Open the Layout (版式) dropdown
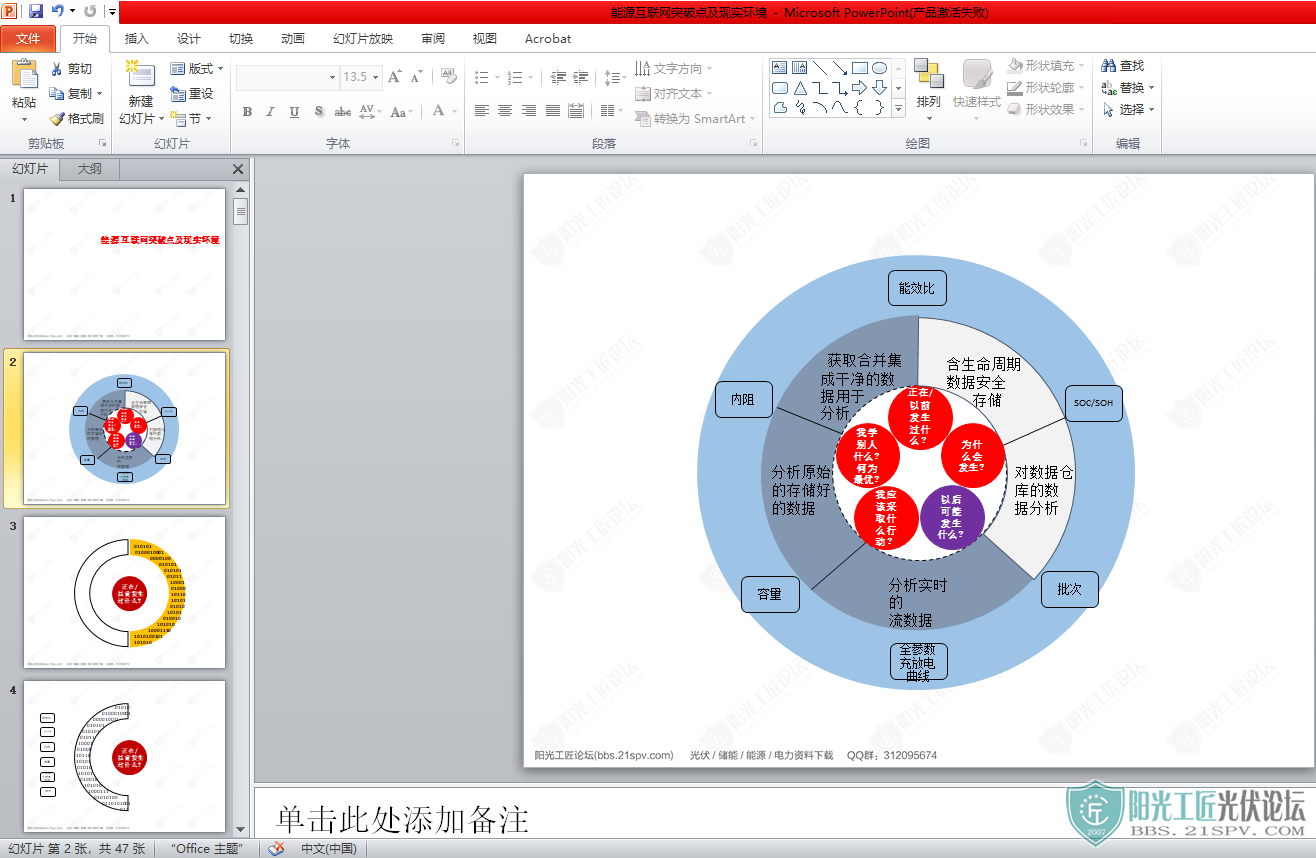Screen dimensions: 1316x858 197,69
